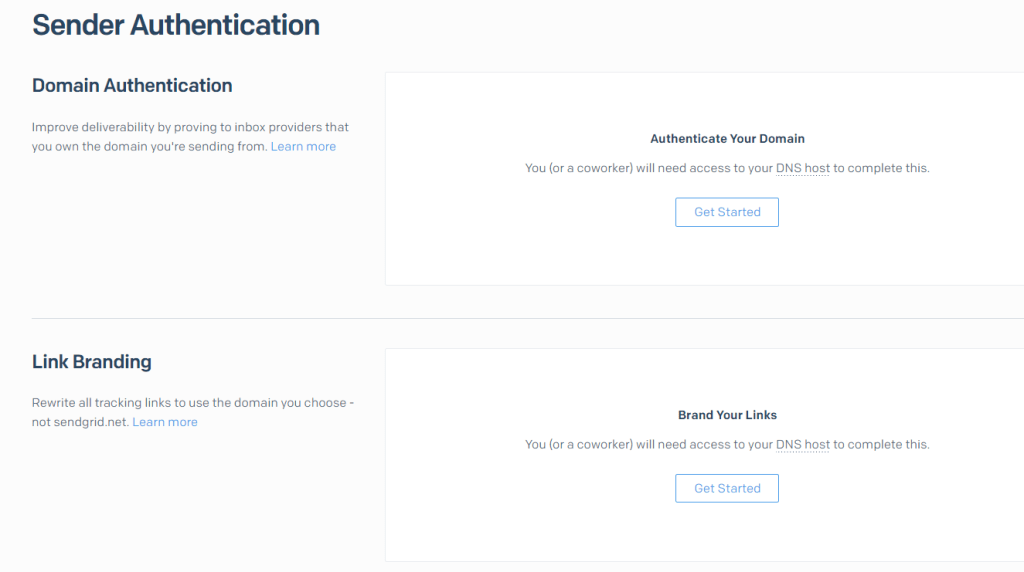Image resolution: width=1024 pixels, height=572 pixels.
Task: Click the Authenticate Your Domain card title
Action: click(727, 139)
